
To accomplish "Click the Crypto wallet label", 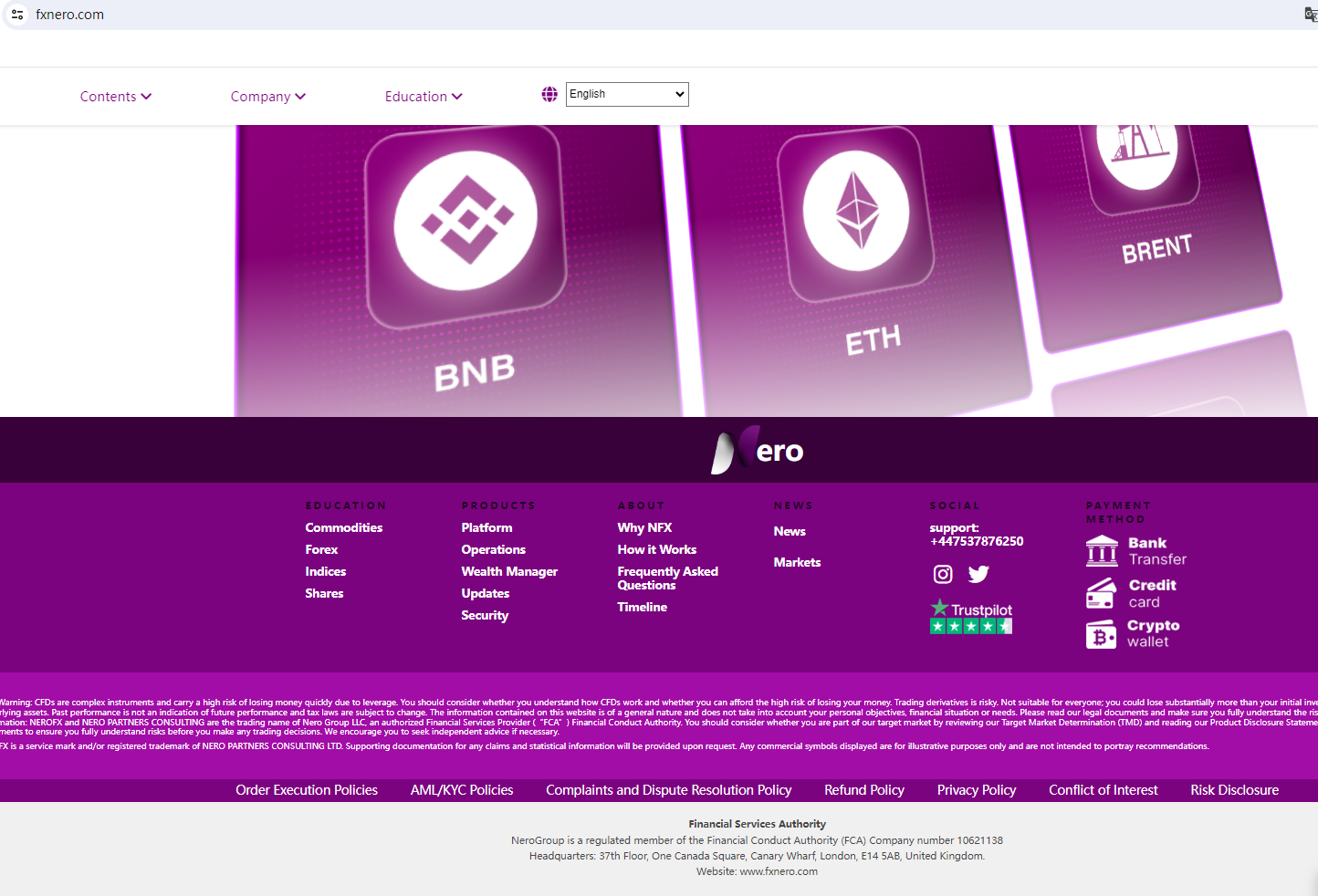I will click(1154, 633).
